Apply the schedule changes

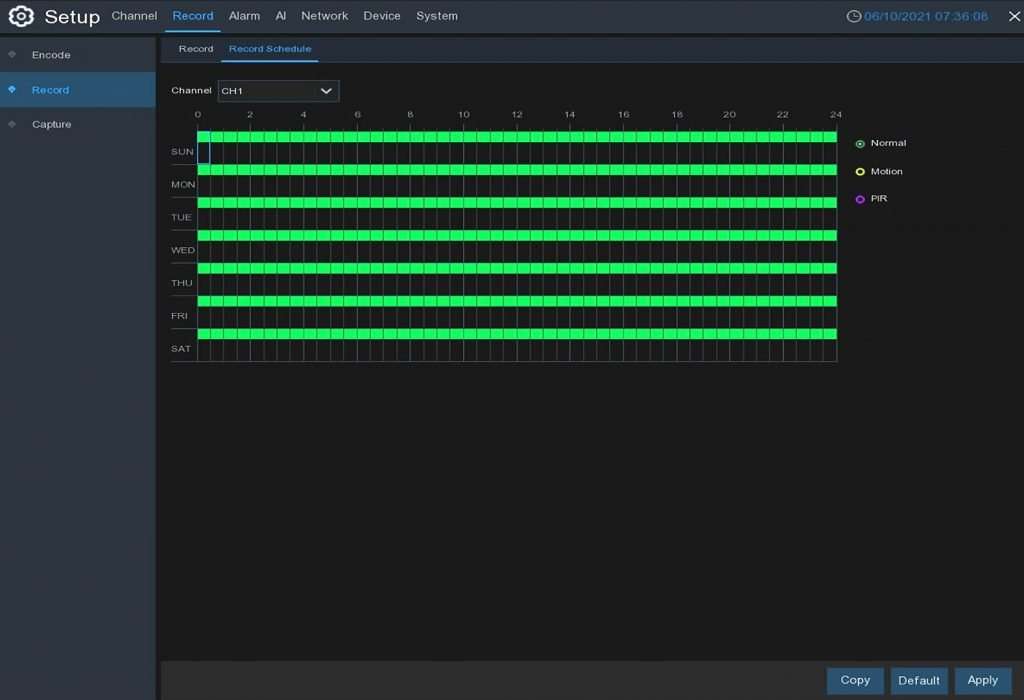983,680
